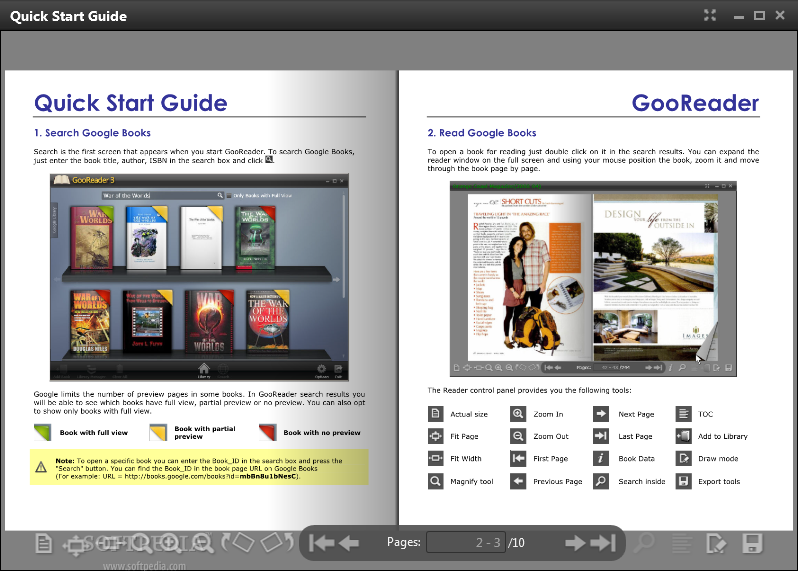Click the left page of the guide
798x571 pixels.
point(201,300)
